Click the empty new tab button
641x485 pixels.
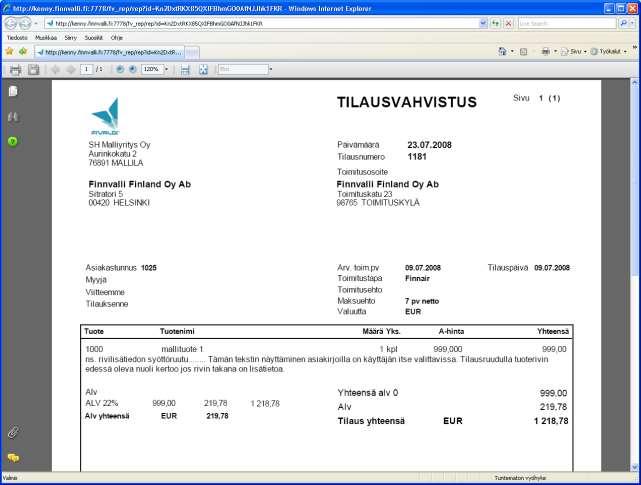coord(192,52)
